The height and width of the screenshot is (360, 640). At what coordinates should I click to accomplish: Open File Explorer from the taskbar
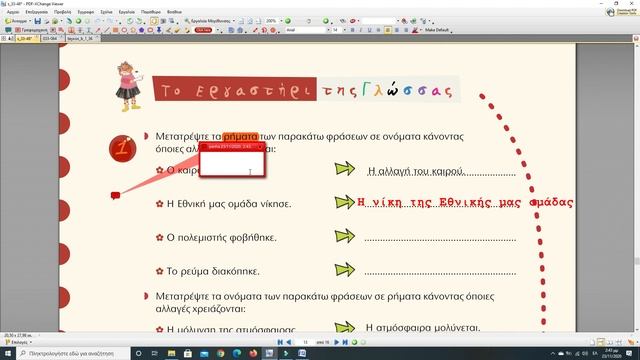click(x=171, y=353)
